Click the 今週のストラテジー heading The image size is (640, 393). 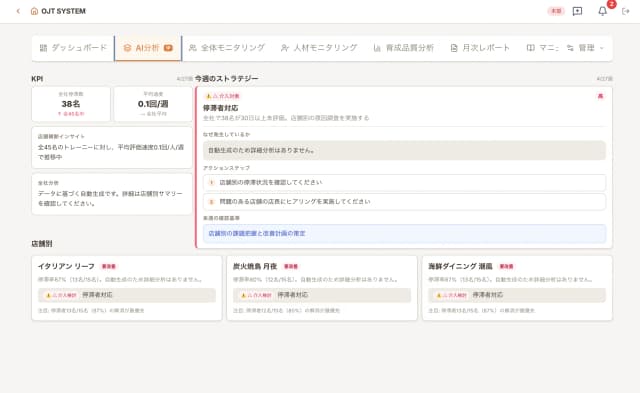pos(226,78)
